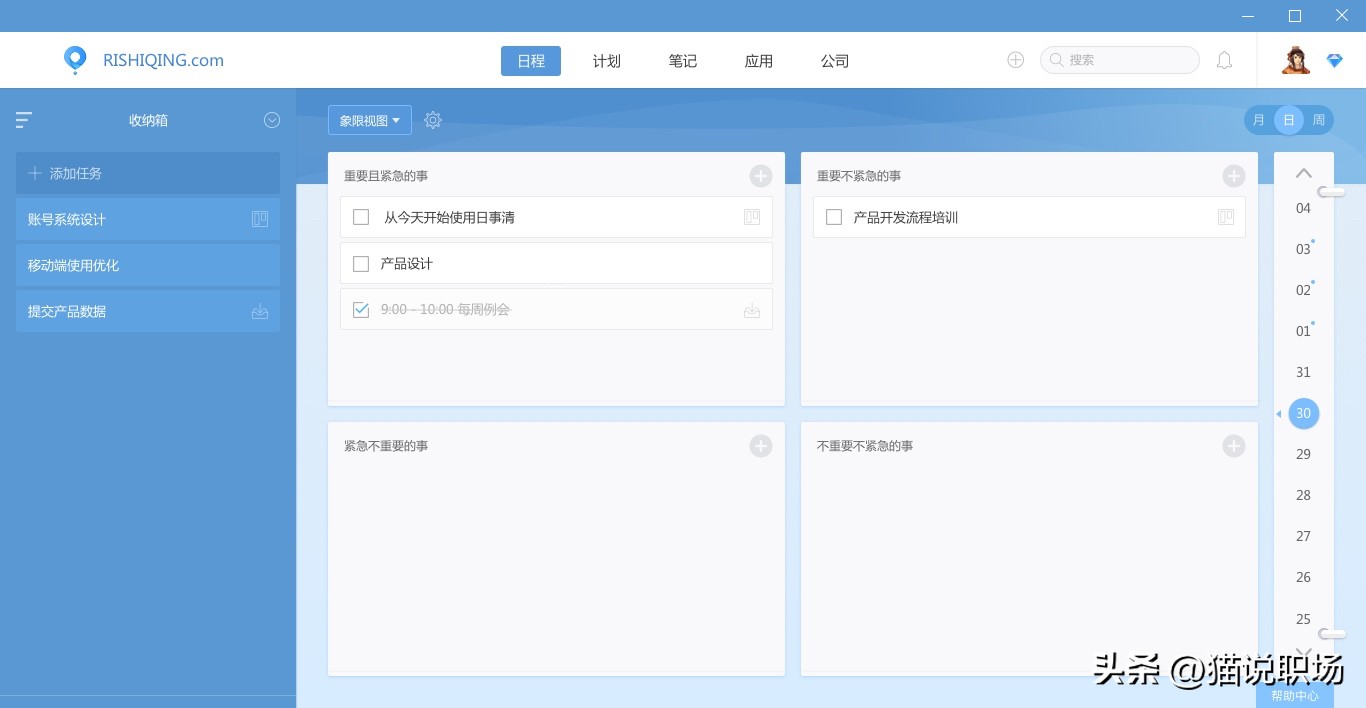The height and width of the screenshot is (708, 1366).
Task: Open the 象限视图 dropdown
Action: pos(369,119)
